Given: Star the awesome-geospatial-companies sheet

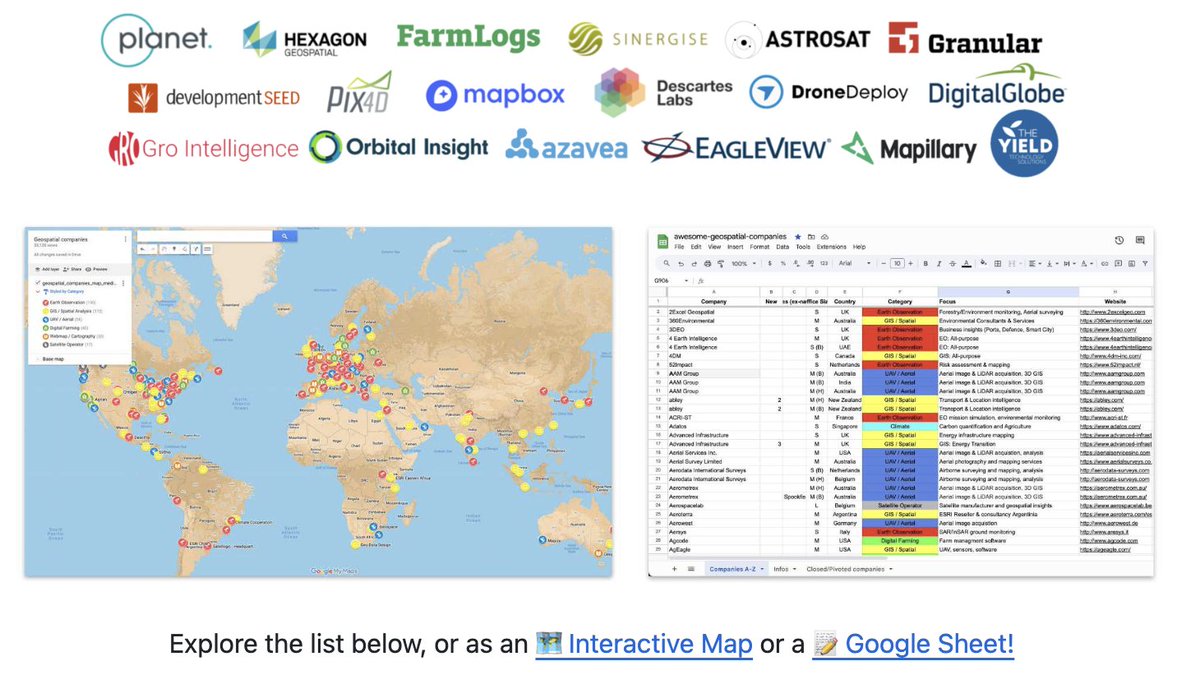Looking at the screenshot, I should (x=797, y=236).
